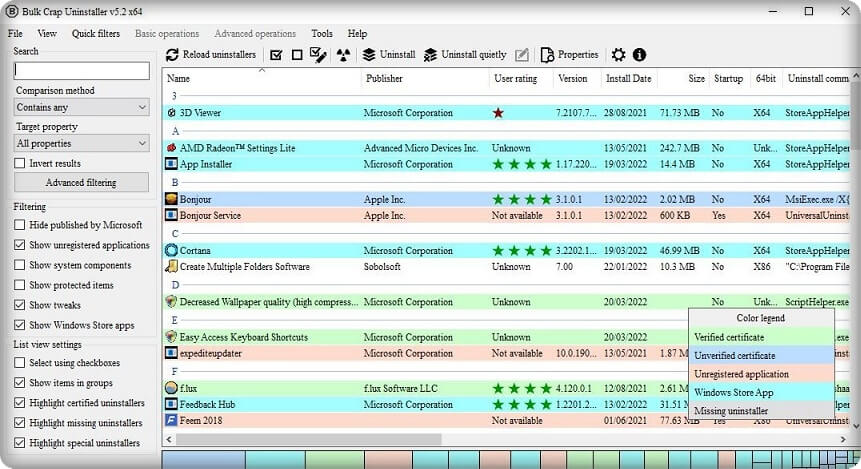Click the Select all checked-box toolbar icon
The image size is (861, 469).
tap(276, 54)
